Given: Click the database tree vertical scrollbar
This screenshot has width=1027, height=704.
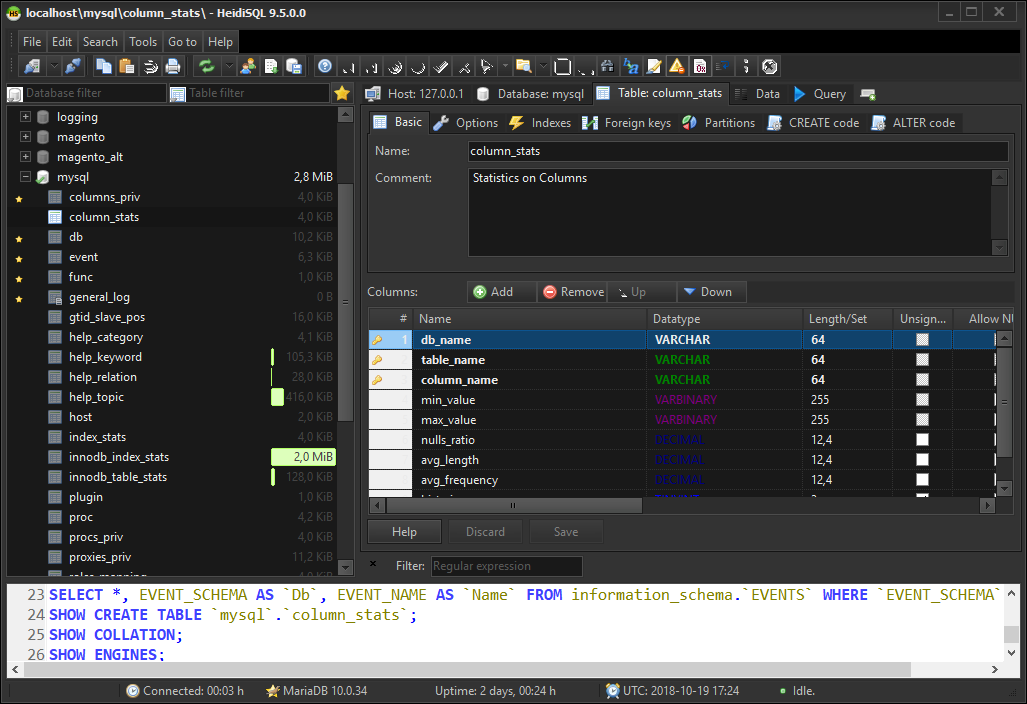Looking at the screenshot, I should click(345, 301).
